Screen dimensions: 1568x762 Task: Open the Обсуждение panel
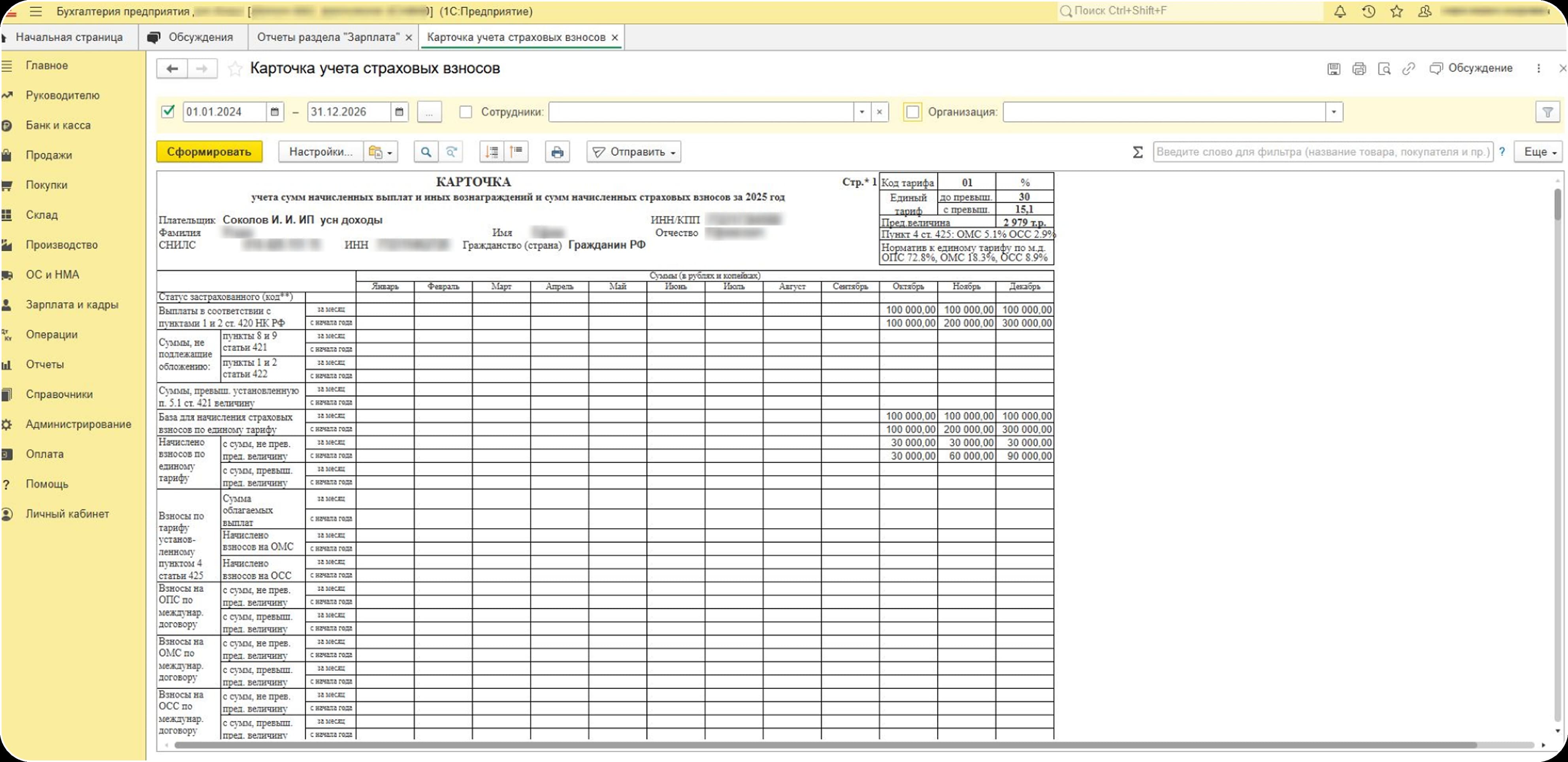1471,68
